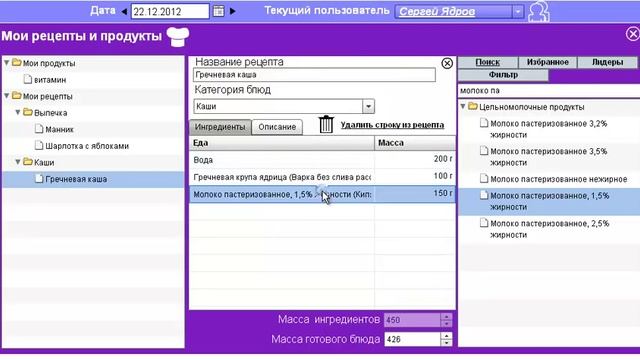
Task: Click the Масса готового блюда field
Action: [412, 339]
